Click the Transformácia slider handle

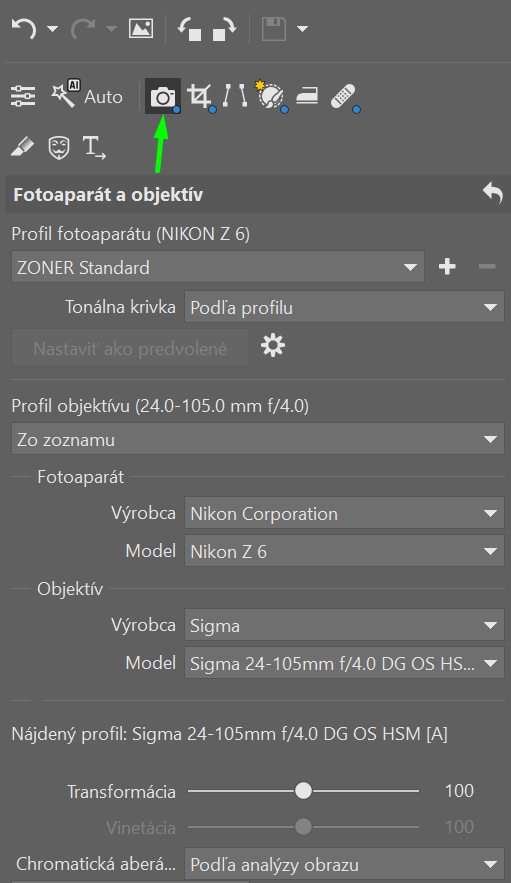coord(303,791)
